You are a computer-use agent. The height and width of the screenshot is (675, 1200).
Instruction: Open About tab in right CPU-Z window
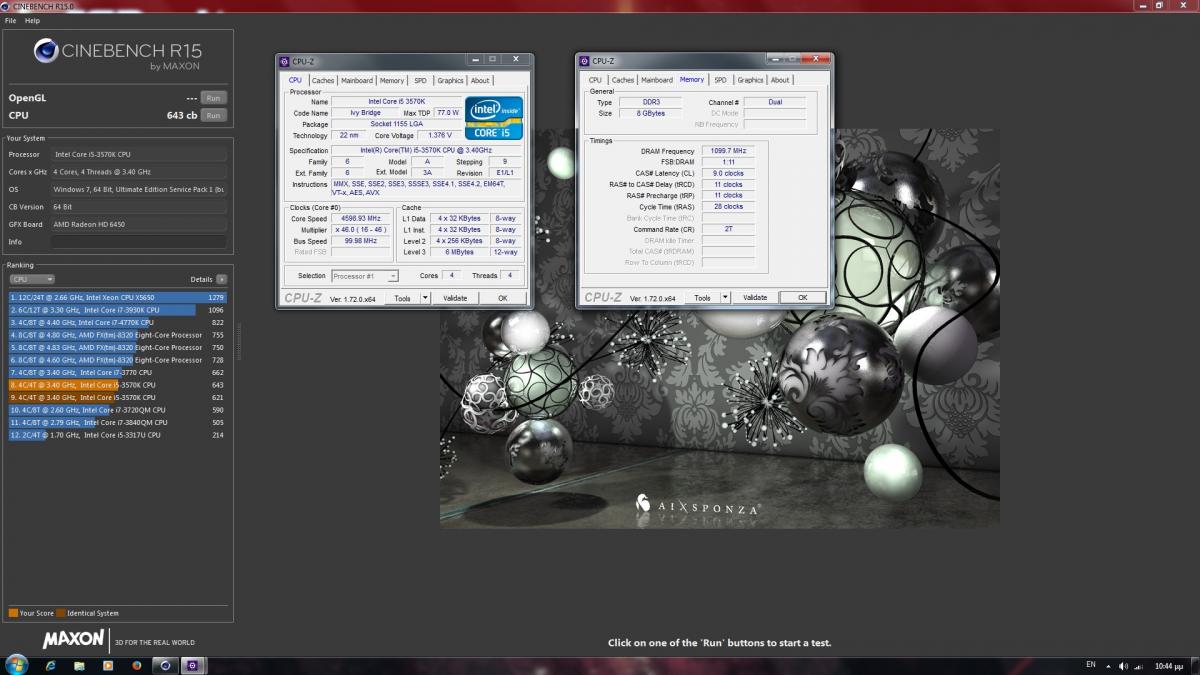(780, 80)
